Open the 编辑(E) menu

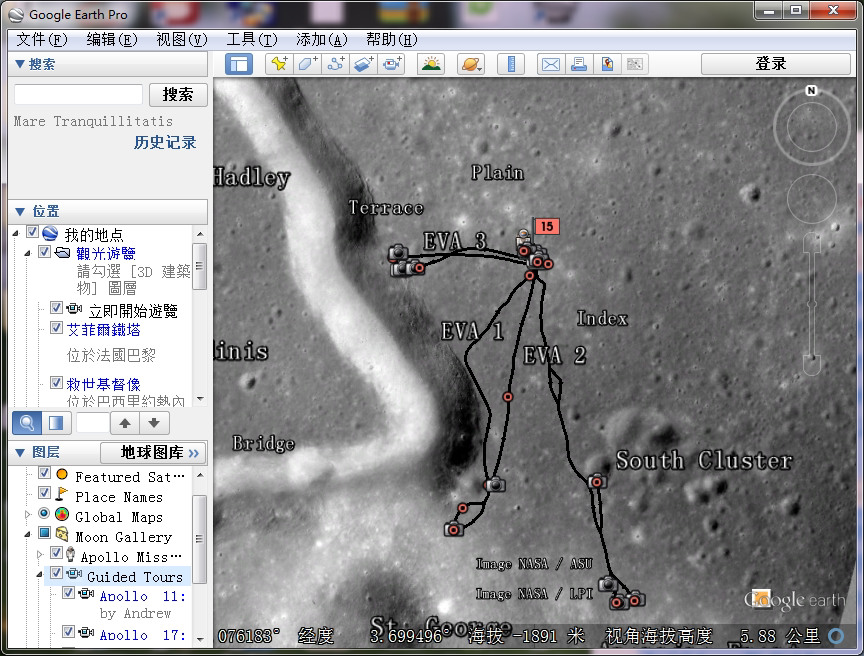tap(112, 40)
